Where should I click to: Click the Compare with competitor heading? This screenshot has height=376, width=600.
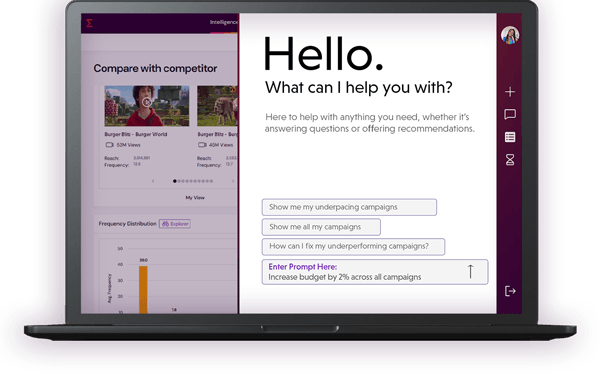155,68
